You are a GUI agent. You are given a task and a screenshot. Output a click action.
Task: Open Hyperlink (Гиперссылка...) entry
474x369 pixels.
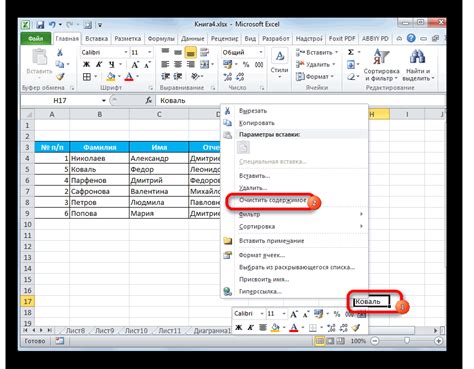pos(260,291)
